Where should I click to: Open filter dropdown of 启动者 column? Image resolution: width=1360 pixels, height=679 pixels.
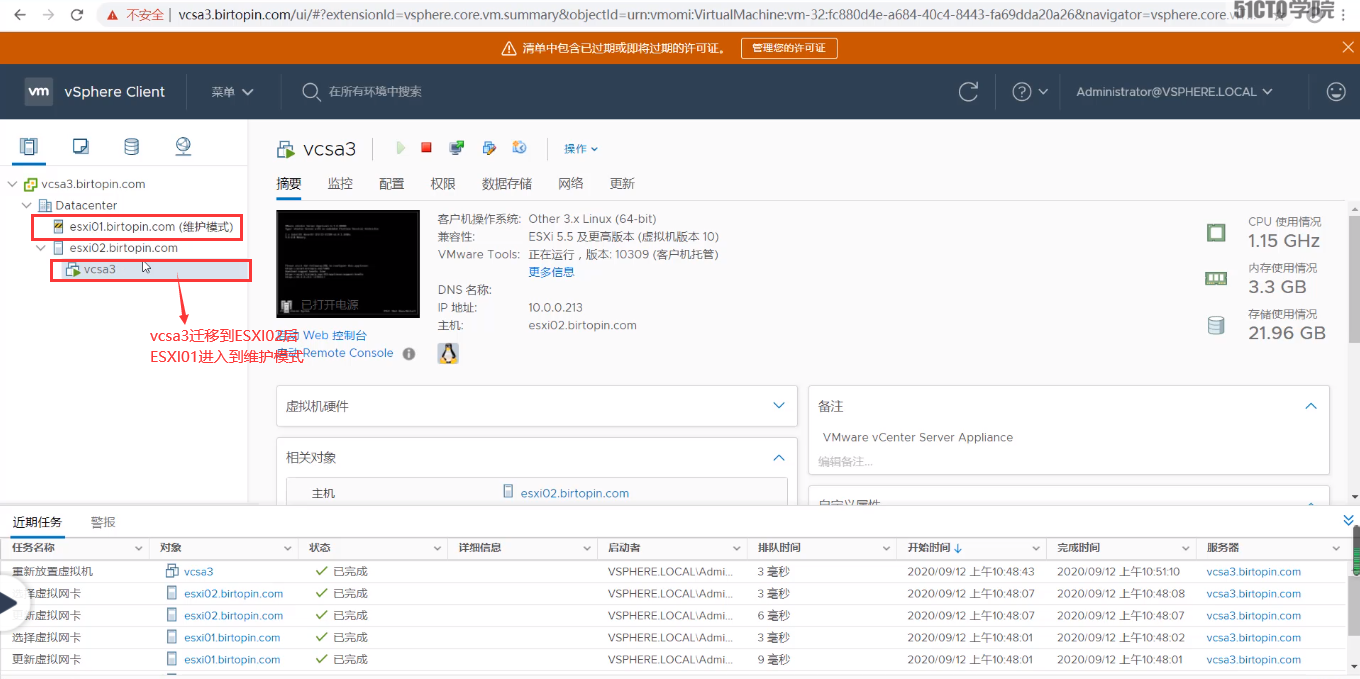point(736,549)
